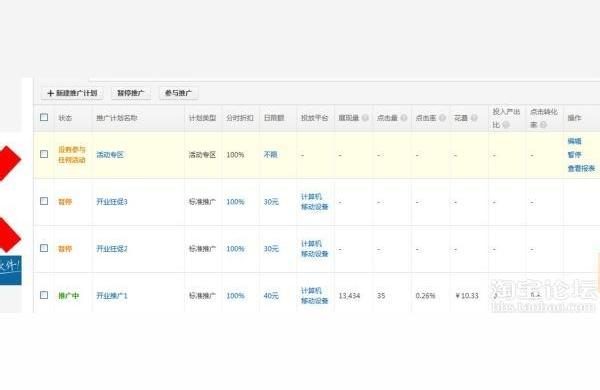Click the 0.26% click rate value
Screen dimensions: 600x390
[426, 296]
